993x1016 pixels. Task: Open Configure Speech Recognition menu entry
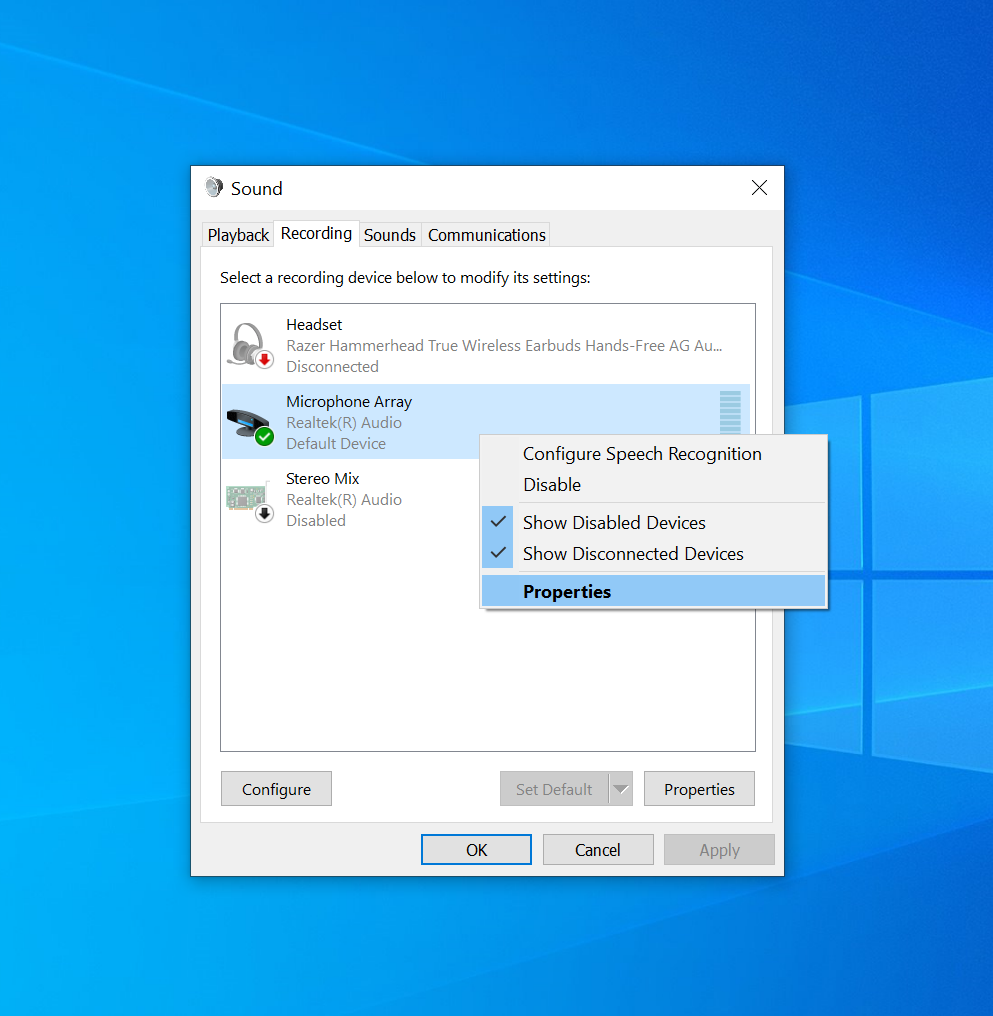641,454
